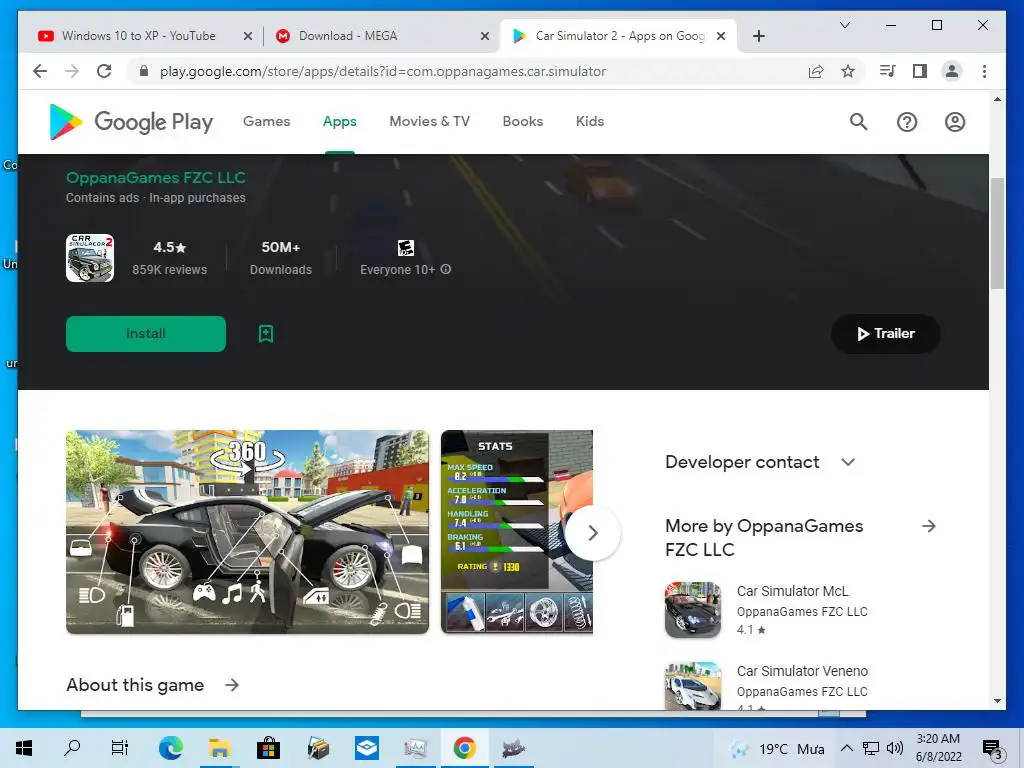Click the address bar URL
This screenshot has width=1024, height=768.
pos(383,71)
